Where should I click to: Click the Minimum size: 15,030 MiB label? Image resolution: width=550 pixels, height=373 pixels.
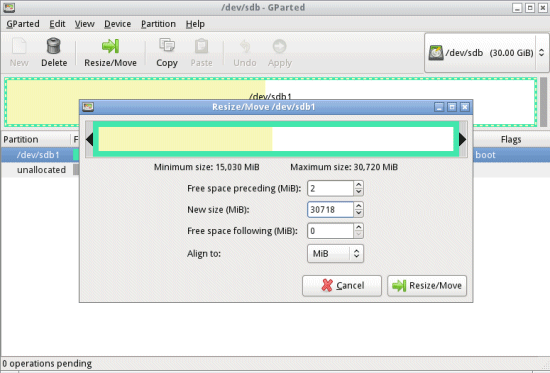207,167
